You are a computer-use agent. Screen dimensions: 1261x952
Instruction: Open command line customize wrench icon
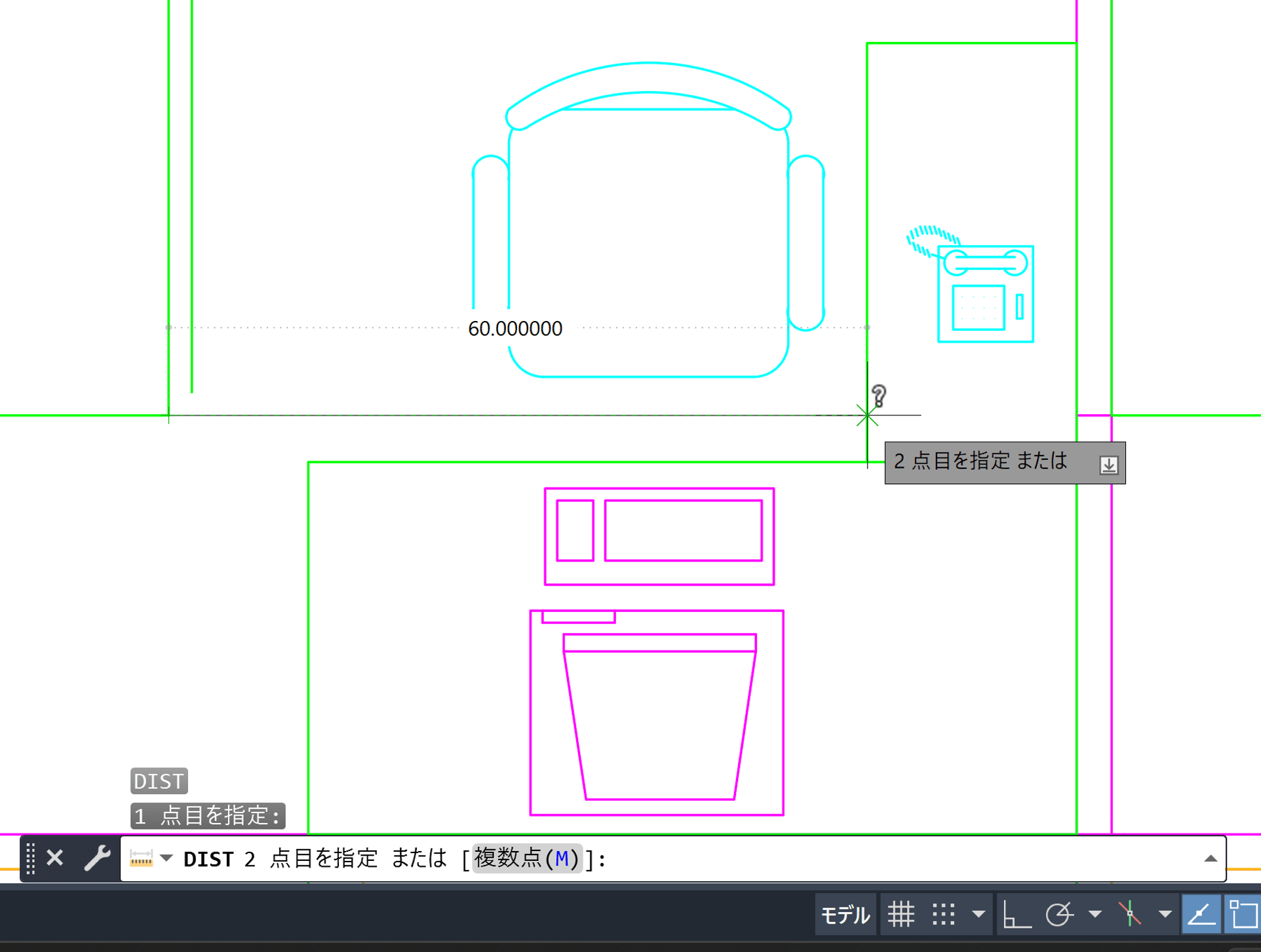(97, 858)
